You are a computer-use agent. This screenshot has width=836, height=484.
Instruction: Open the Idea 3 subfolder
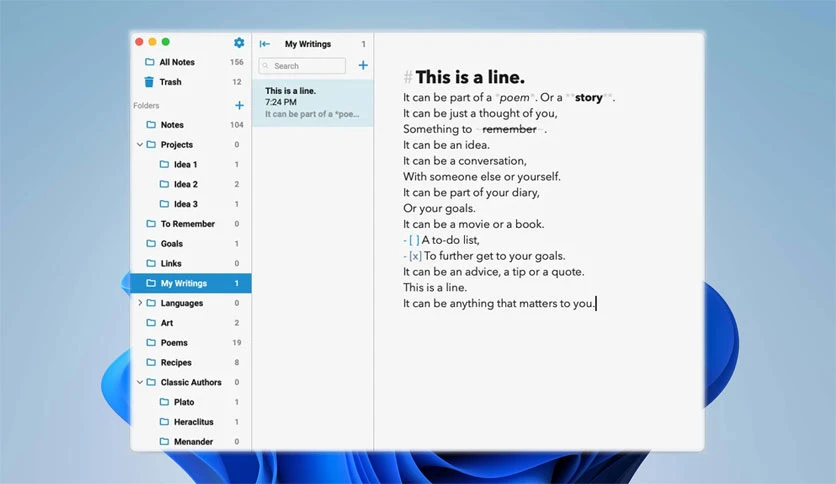[x=191, y=204]
